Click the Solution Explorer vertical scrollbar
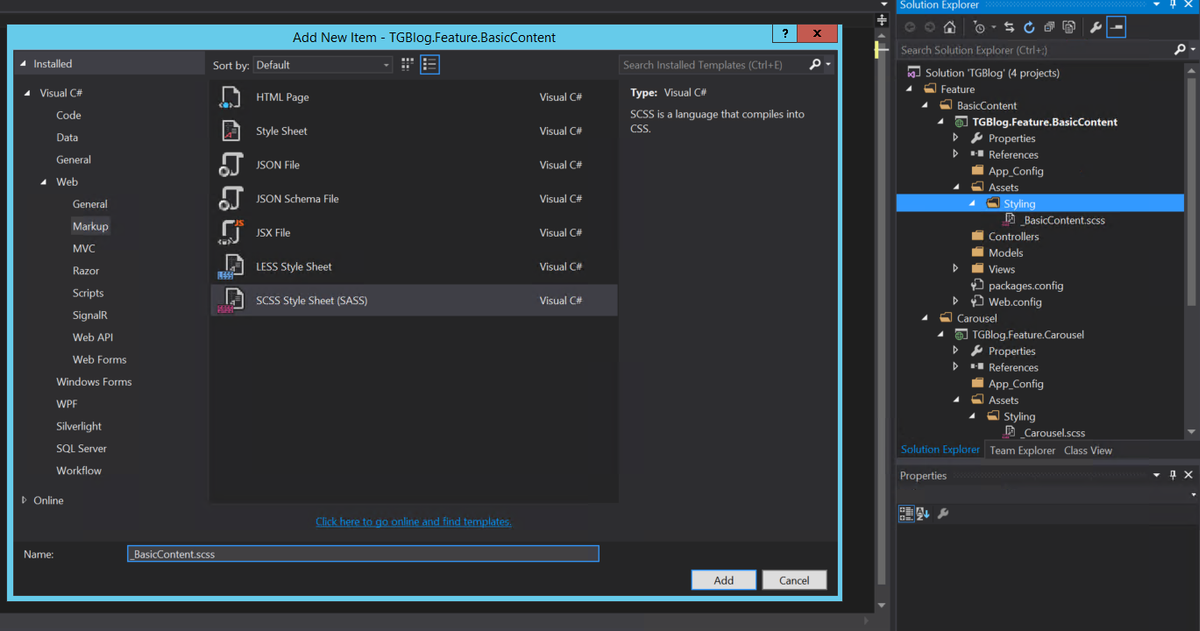Viewport: 1200px width, 631px height. pos(1191,250)
